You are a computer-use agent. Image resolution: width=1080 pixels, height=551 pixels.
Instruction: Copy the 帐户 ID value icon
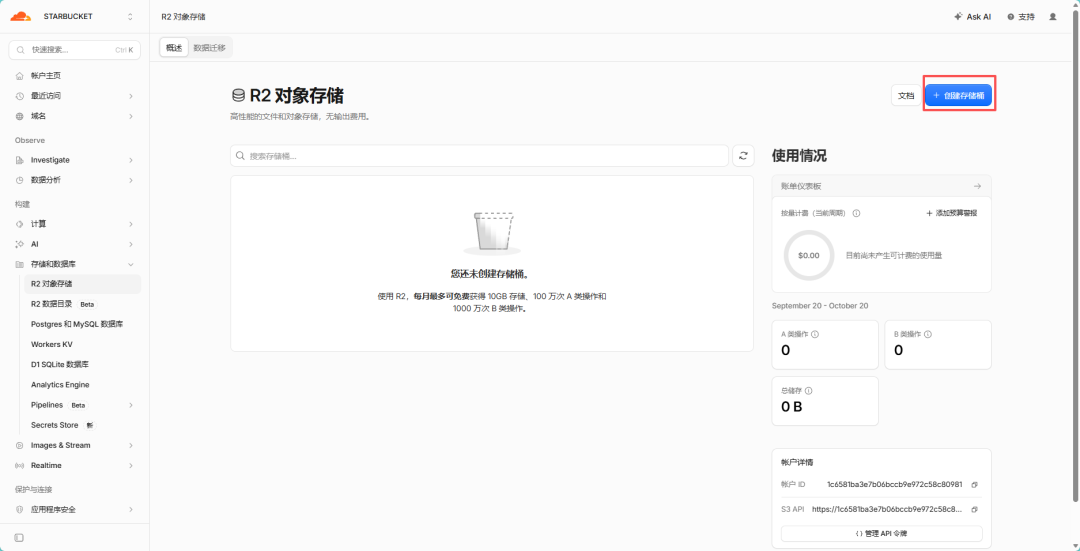974,484
